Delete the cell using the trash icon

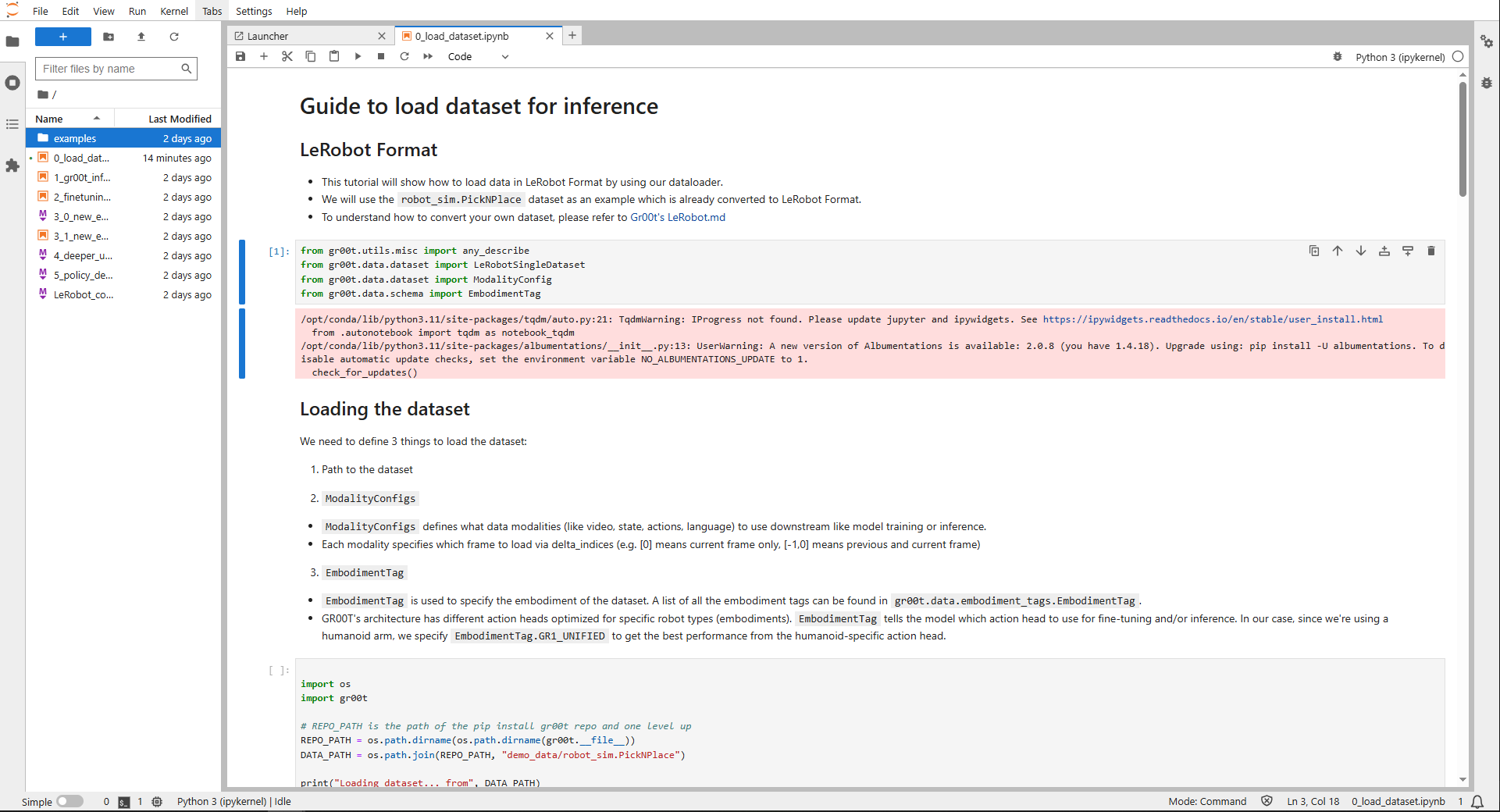tap(1431, 251)
